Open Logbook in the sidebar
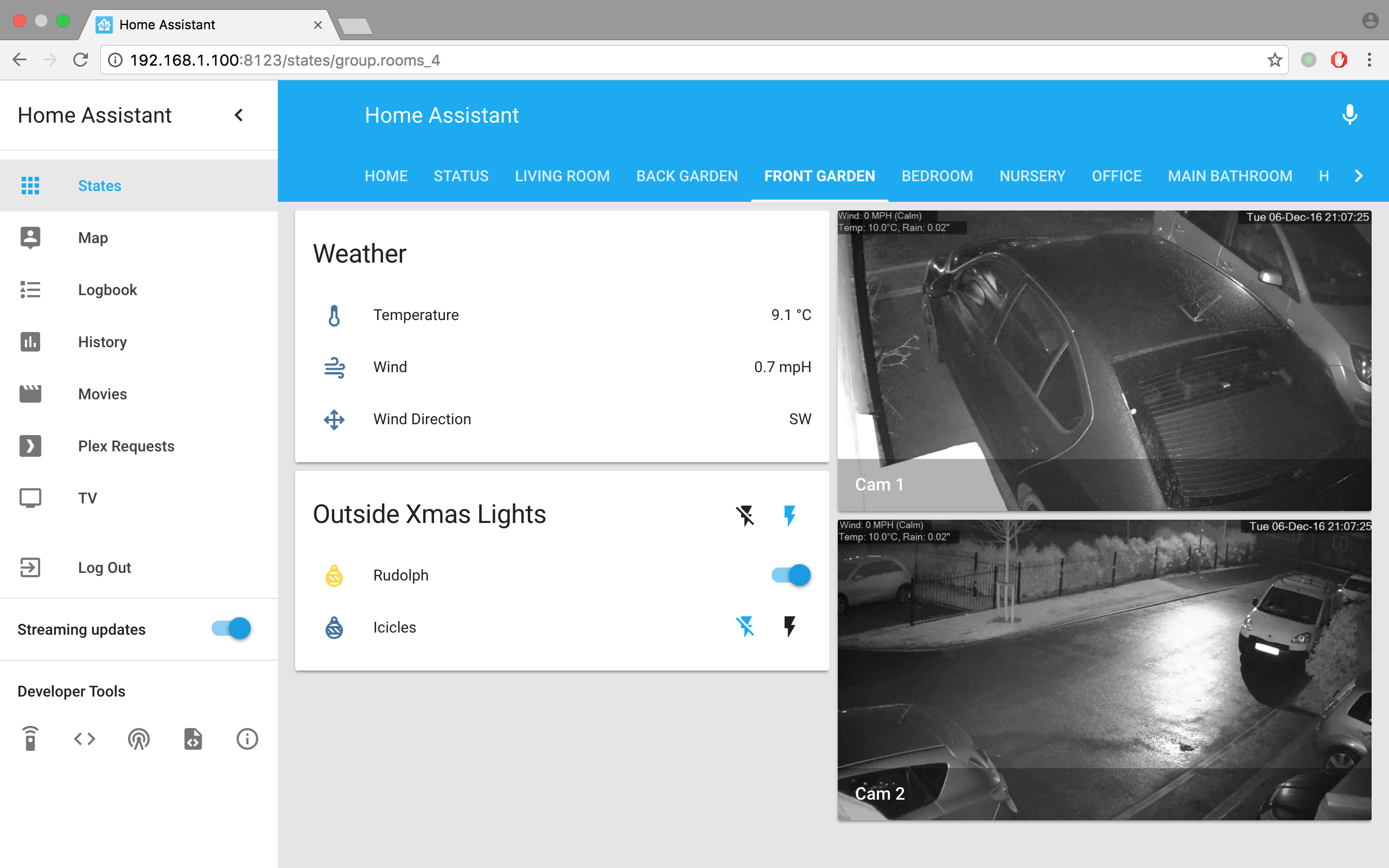The image size is (1389, 868). (107, 290)
